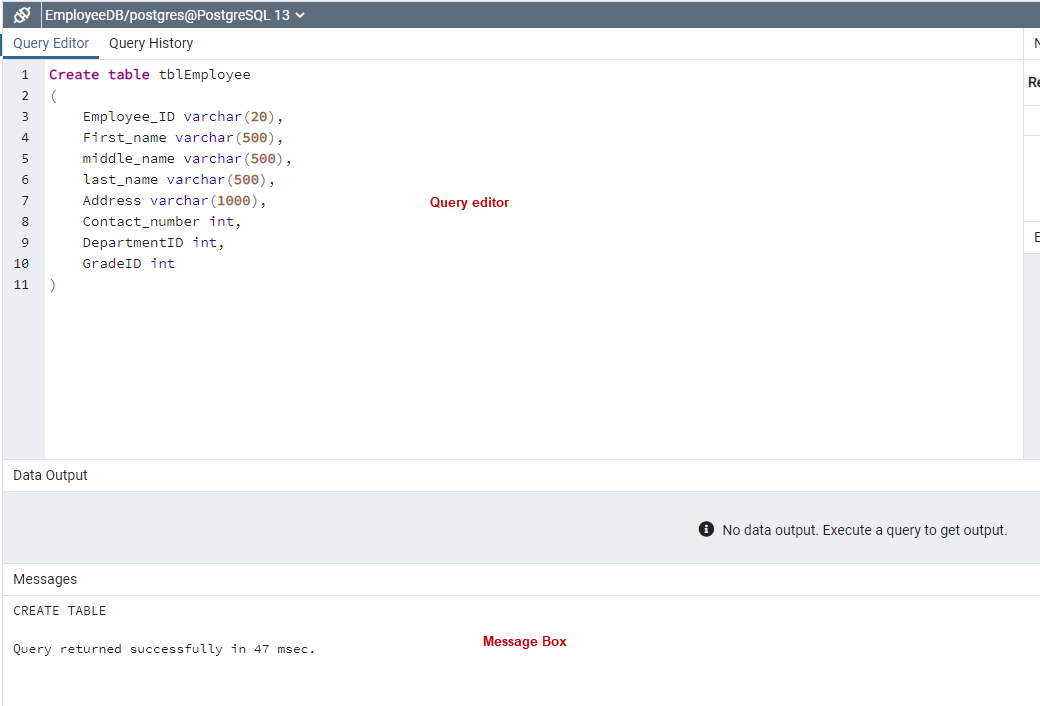The height and width of the screenshot is (706, 1040).
Task: Click the 'CREATE TABLE' message text
Action: coord(60,610)
